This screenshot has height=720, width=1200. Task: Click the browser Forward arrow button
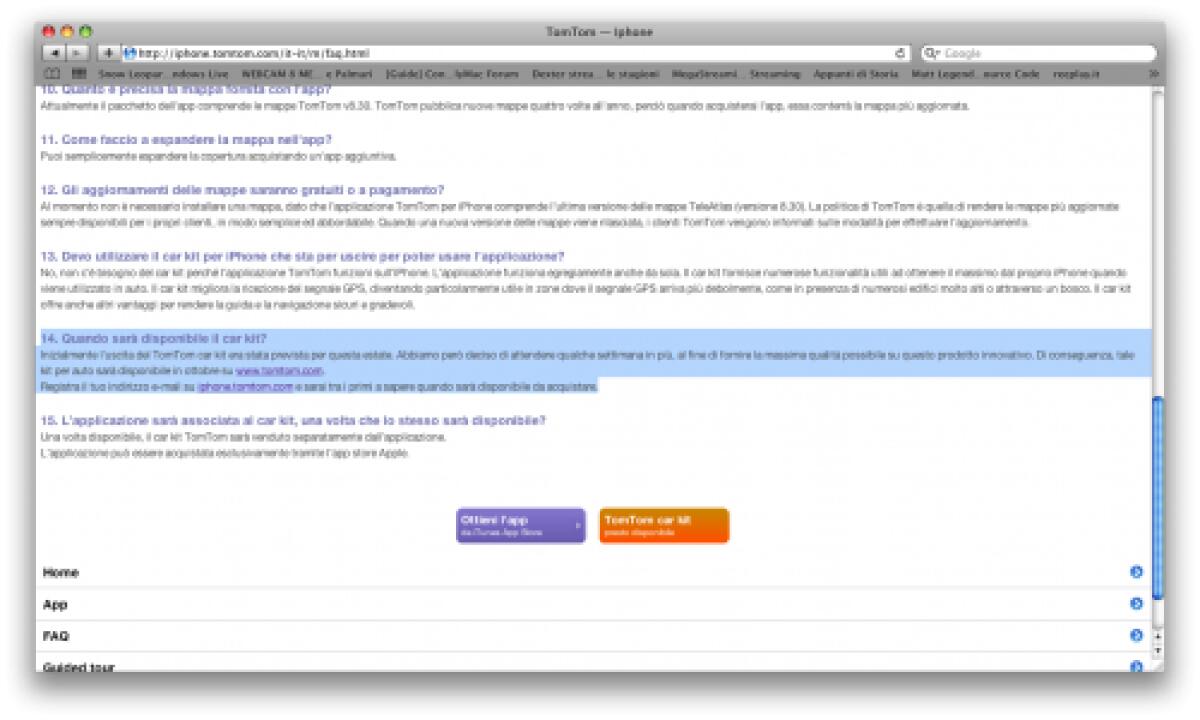(77, 53)
